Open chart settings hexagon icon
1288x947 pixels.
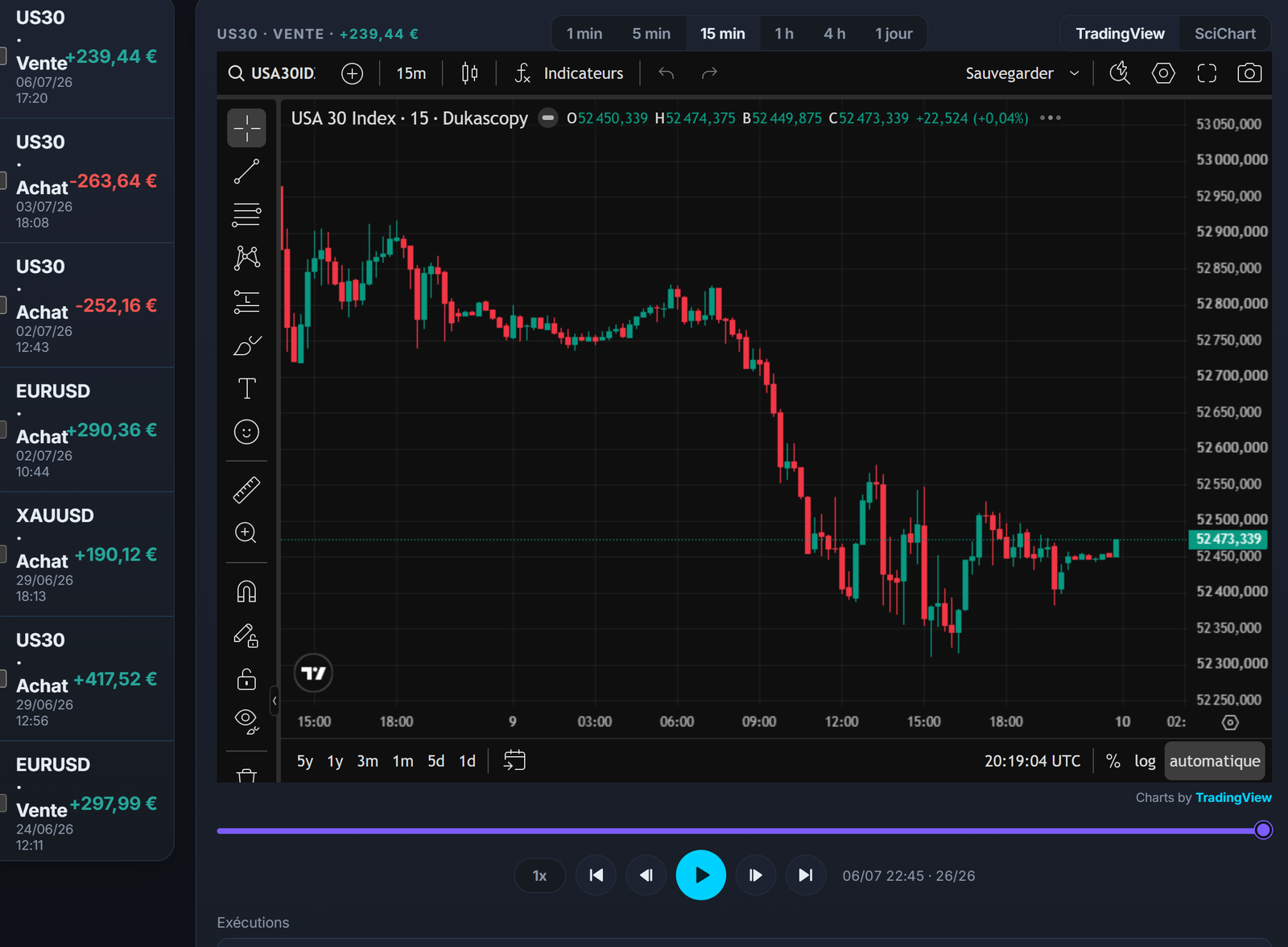(1163, 73)
